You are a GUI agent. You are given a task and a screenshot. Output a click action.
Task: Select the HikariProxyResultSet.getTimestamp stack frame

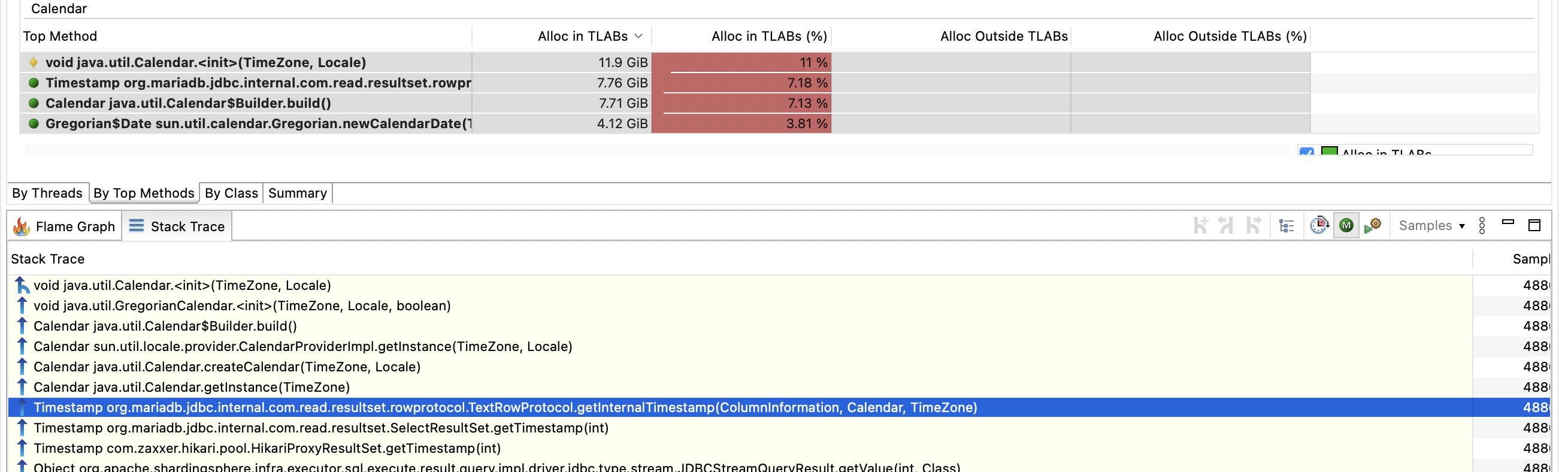tap(267, 448)
